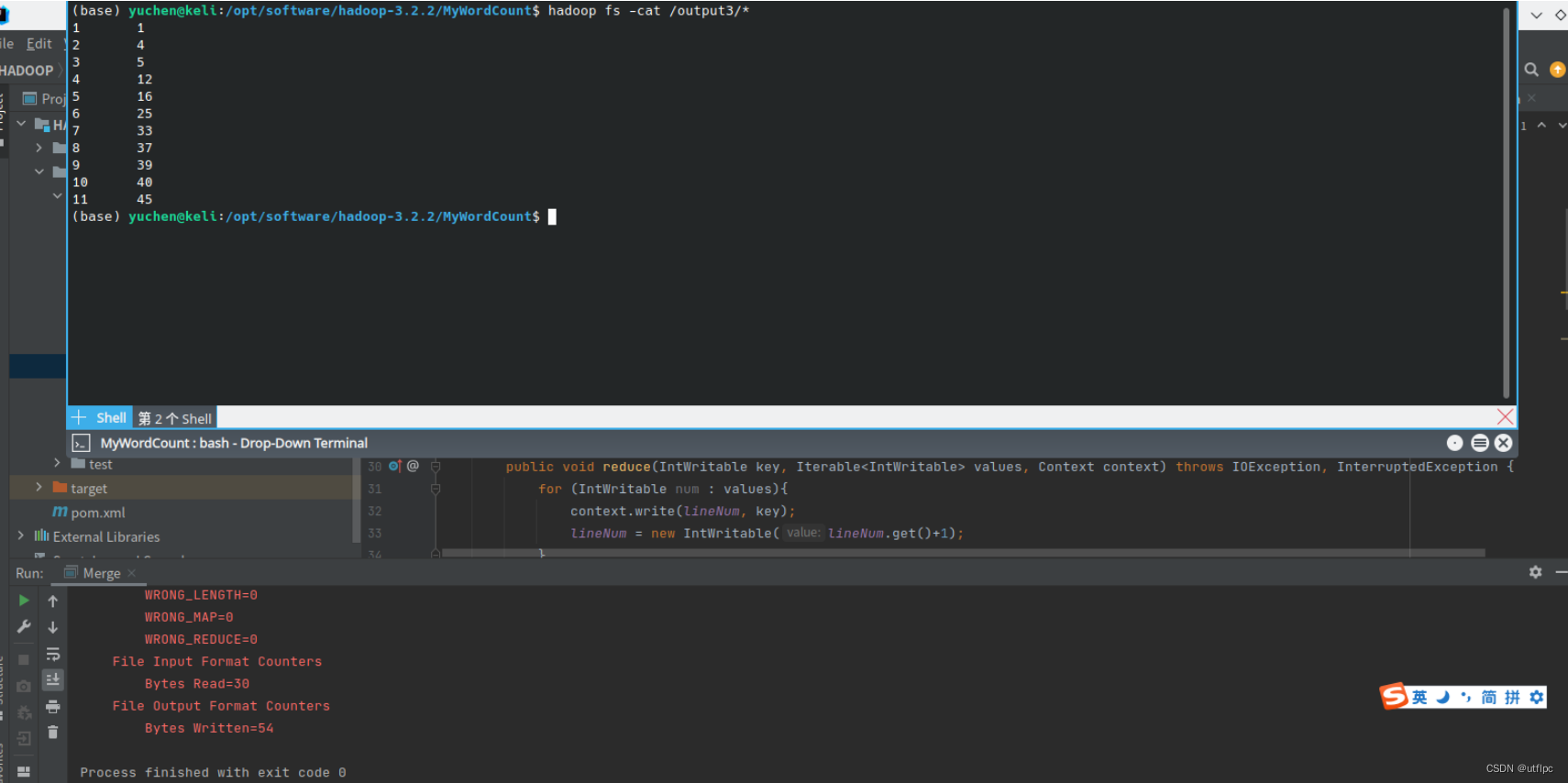Click 'WRONG_REDUCE=0' console line
Screen dimensions: 1568x783
point(201,639)
